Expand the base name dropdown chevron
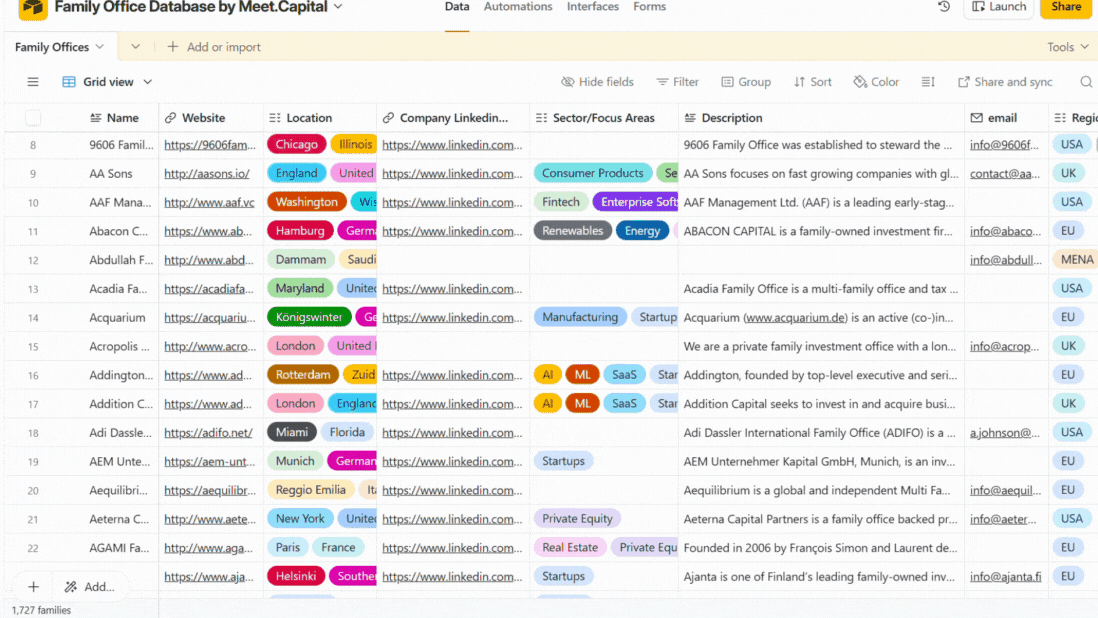Image resolution: width=1098 pixels, height=618 pixels. click(x=338, y=6)
